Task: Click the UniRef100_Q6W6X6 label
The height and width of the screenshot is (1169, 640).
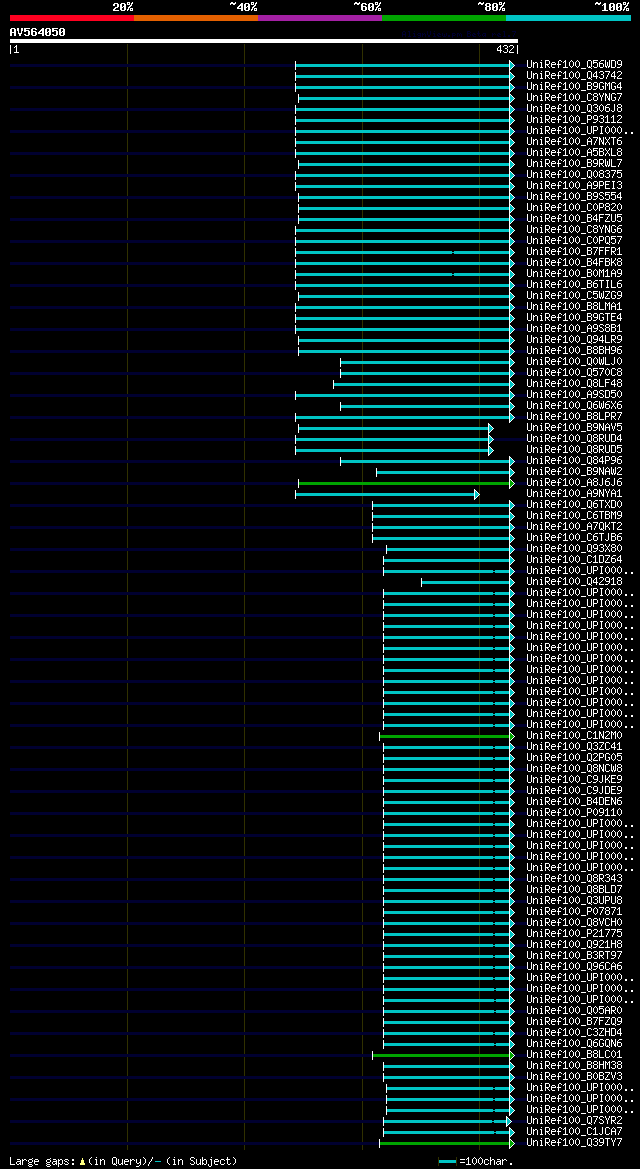Action: 574,406
